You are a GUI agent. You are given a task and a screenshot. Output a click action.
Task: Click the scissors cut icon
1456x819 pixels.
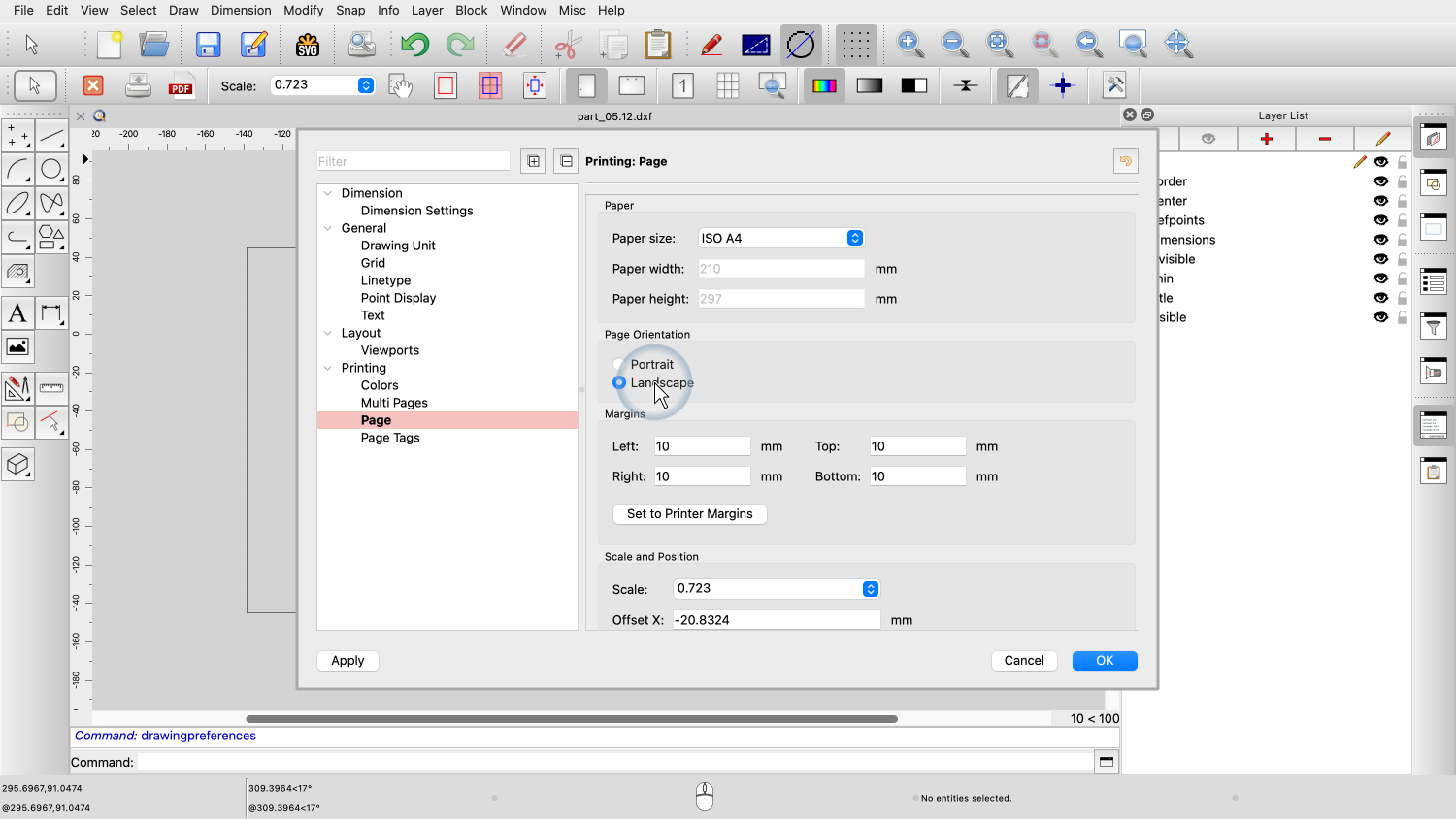coord(567,45)
